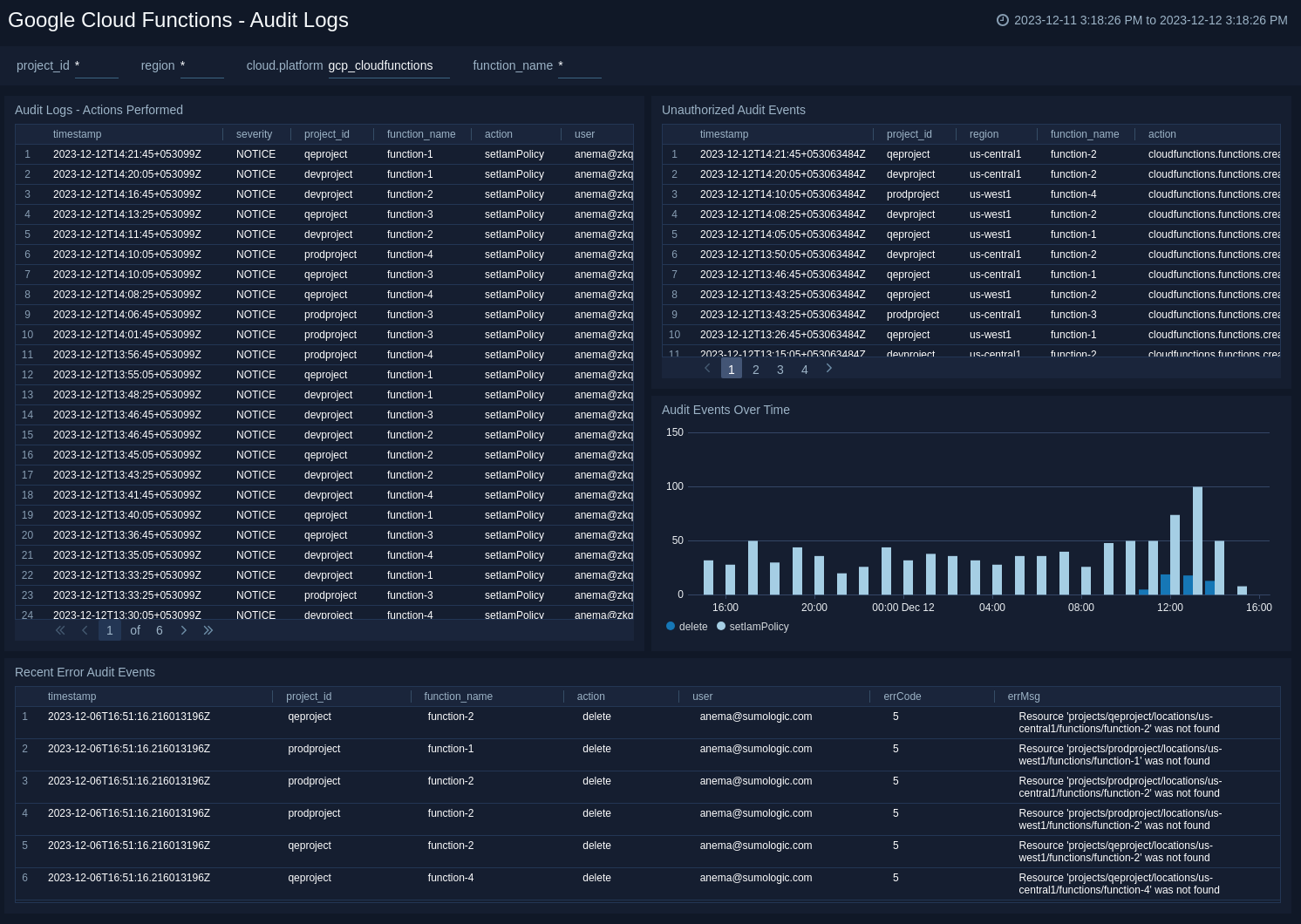Click function-3 in row 9 of Unauthorized Events
This screenshot has width=1301, height=924.
tap(1073, 315)
